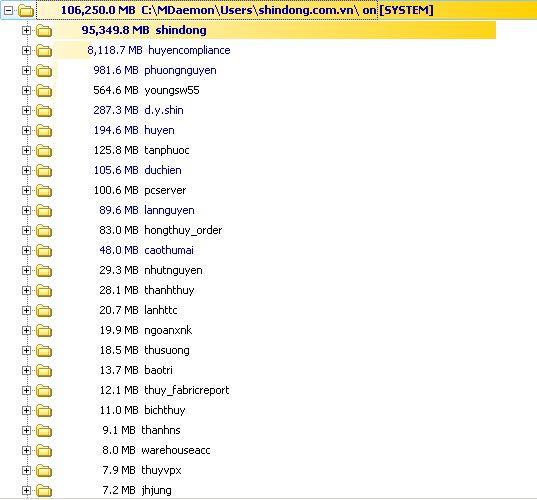This screenshot has width=537, height=500.
Task: Click the folder icon next to youngsw55
Action: click(44, 91)
